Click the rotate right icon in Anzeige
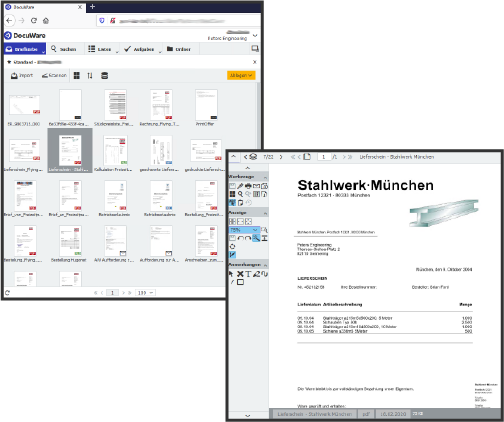 tap(248, 238)
